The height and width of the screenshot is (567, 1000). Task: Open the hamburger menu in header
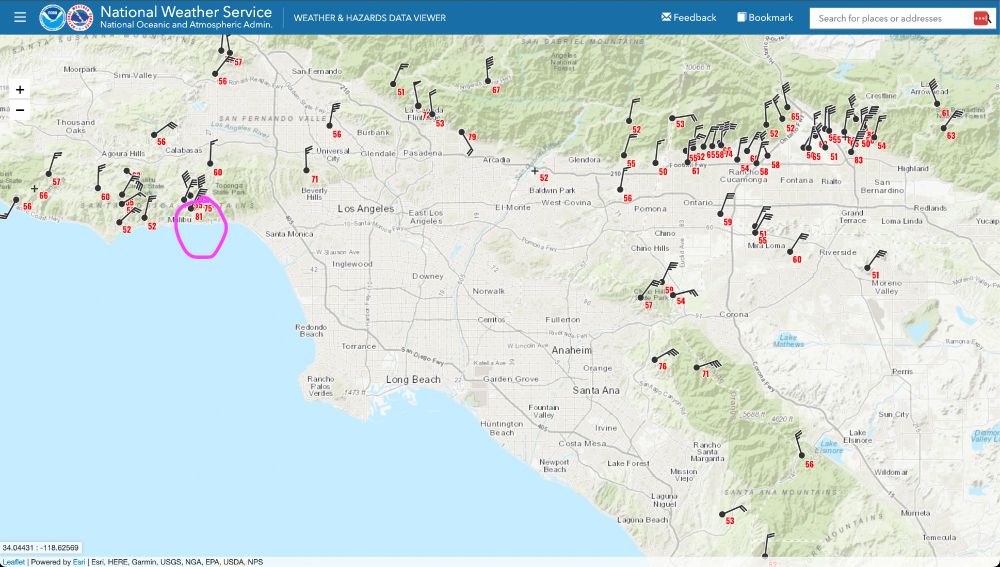(x=20, y=17)
